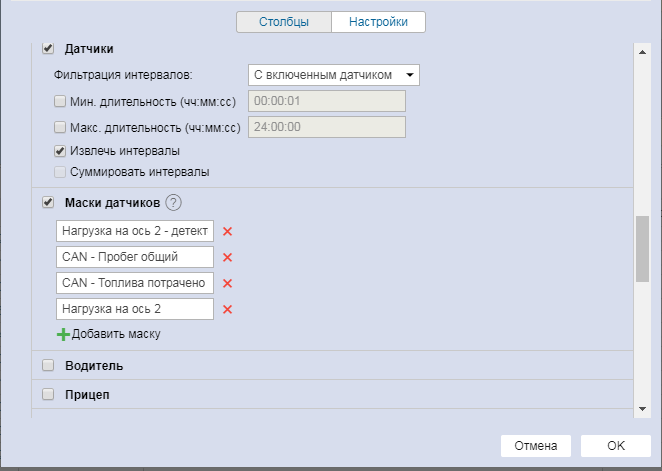Click the help icon next to Маски датчиков
The width and height of the screenshot is (662, 471).
click(173, 203)
